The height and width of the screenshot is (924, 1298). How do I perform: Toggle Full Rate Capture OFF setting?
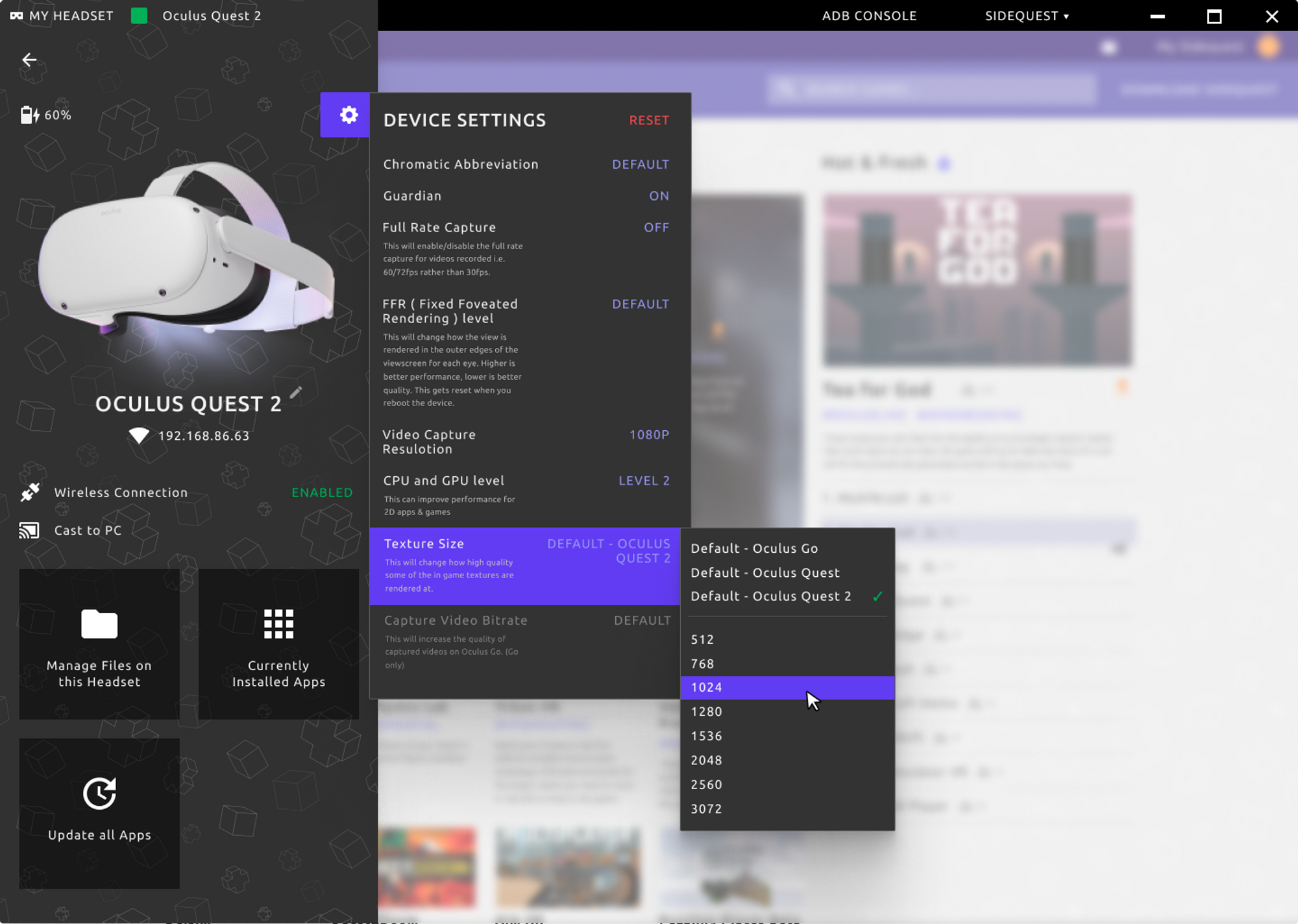pos(656,228)
